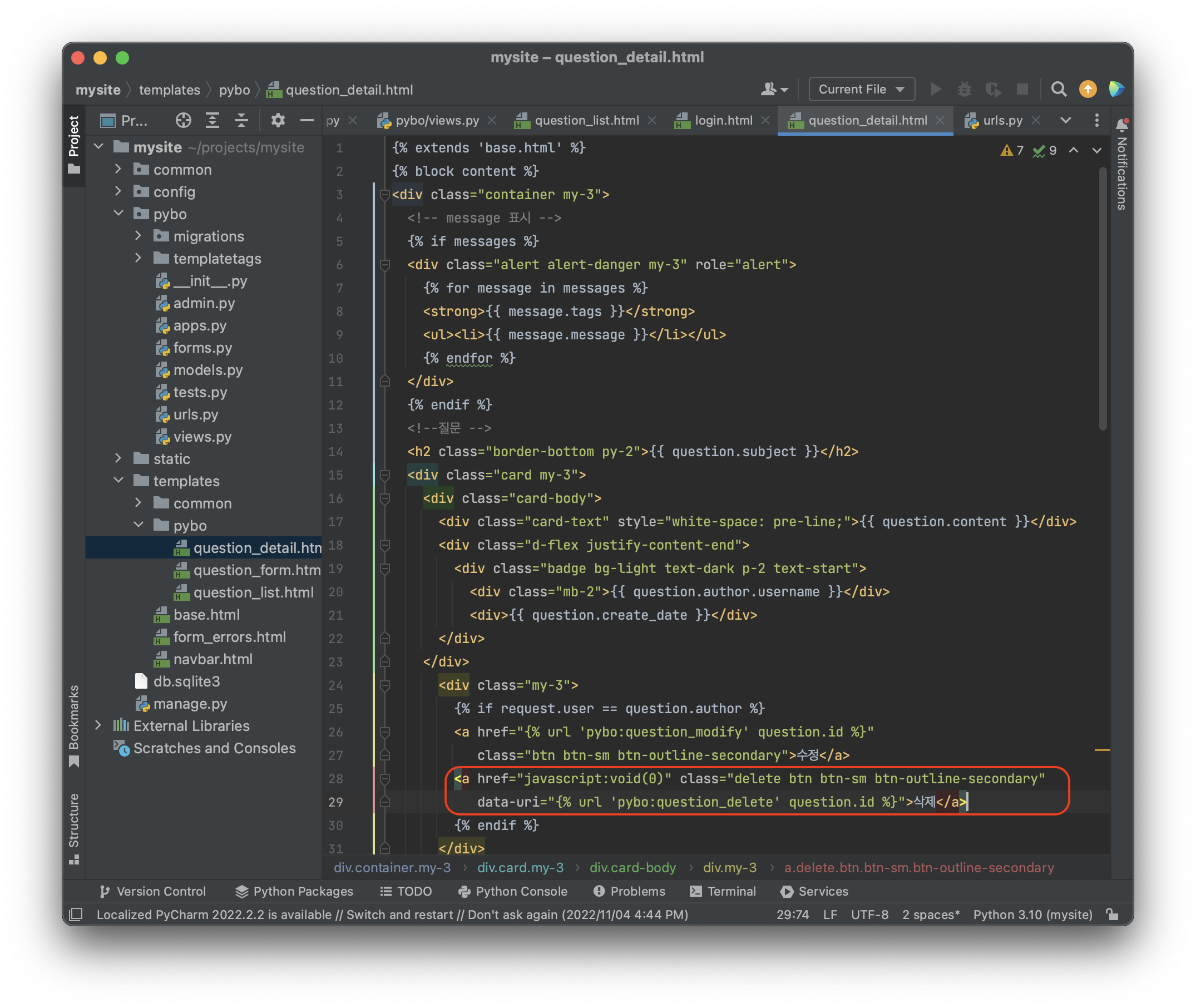The height and width of the screenshot is (1008, 1196).
Task: Switch to pybo/views.py editor tab
Action: 437,121
